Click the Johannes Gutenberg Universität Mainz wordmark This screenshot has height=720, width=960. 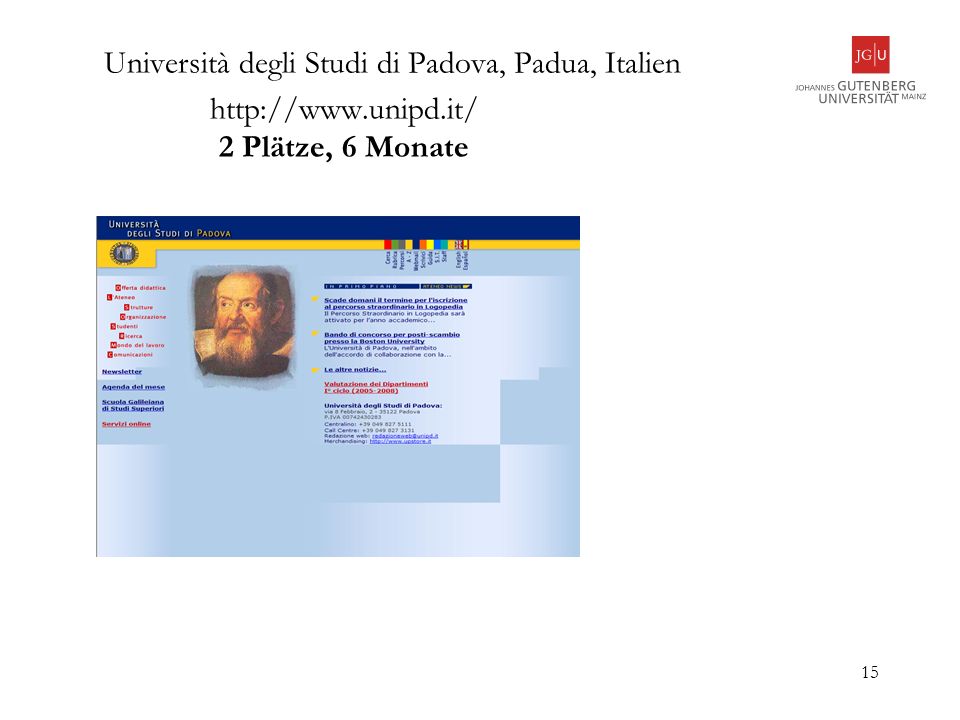(x=861, y=92)
